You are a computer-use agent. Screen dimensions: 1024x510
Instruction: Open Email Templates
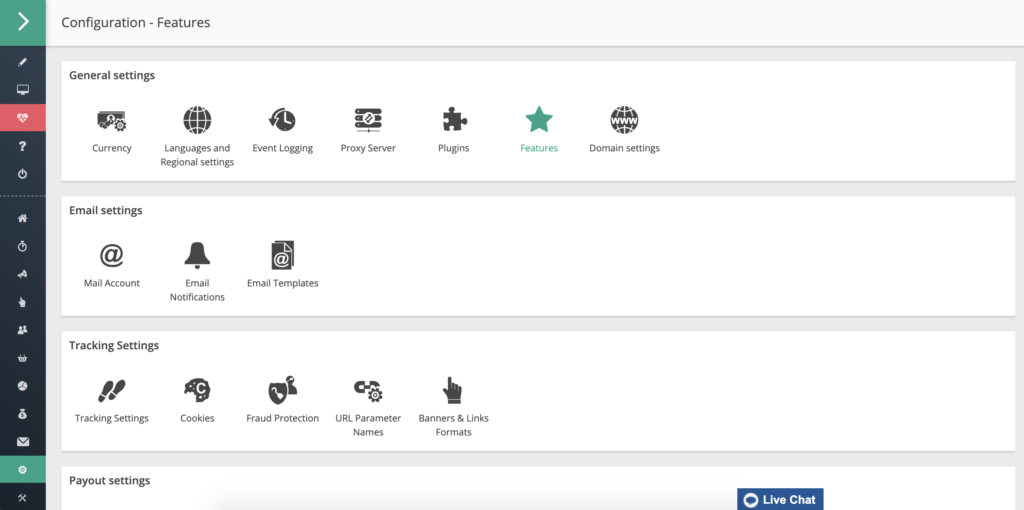pos(283,256)
